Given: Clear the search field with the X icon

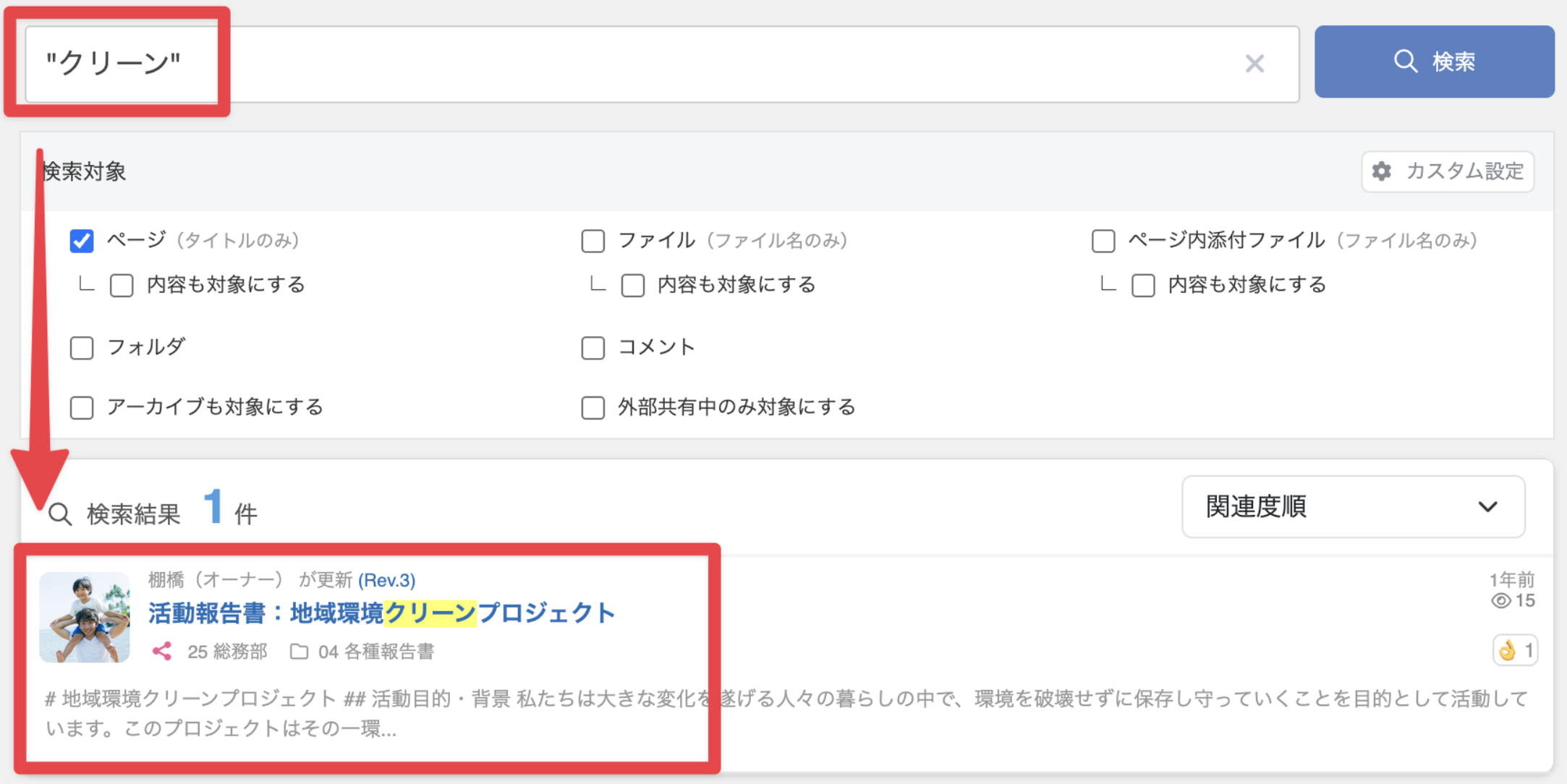Looking at the screenshot, I should (1254, 64).
